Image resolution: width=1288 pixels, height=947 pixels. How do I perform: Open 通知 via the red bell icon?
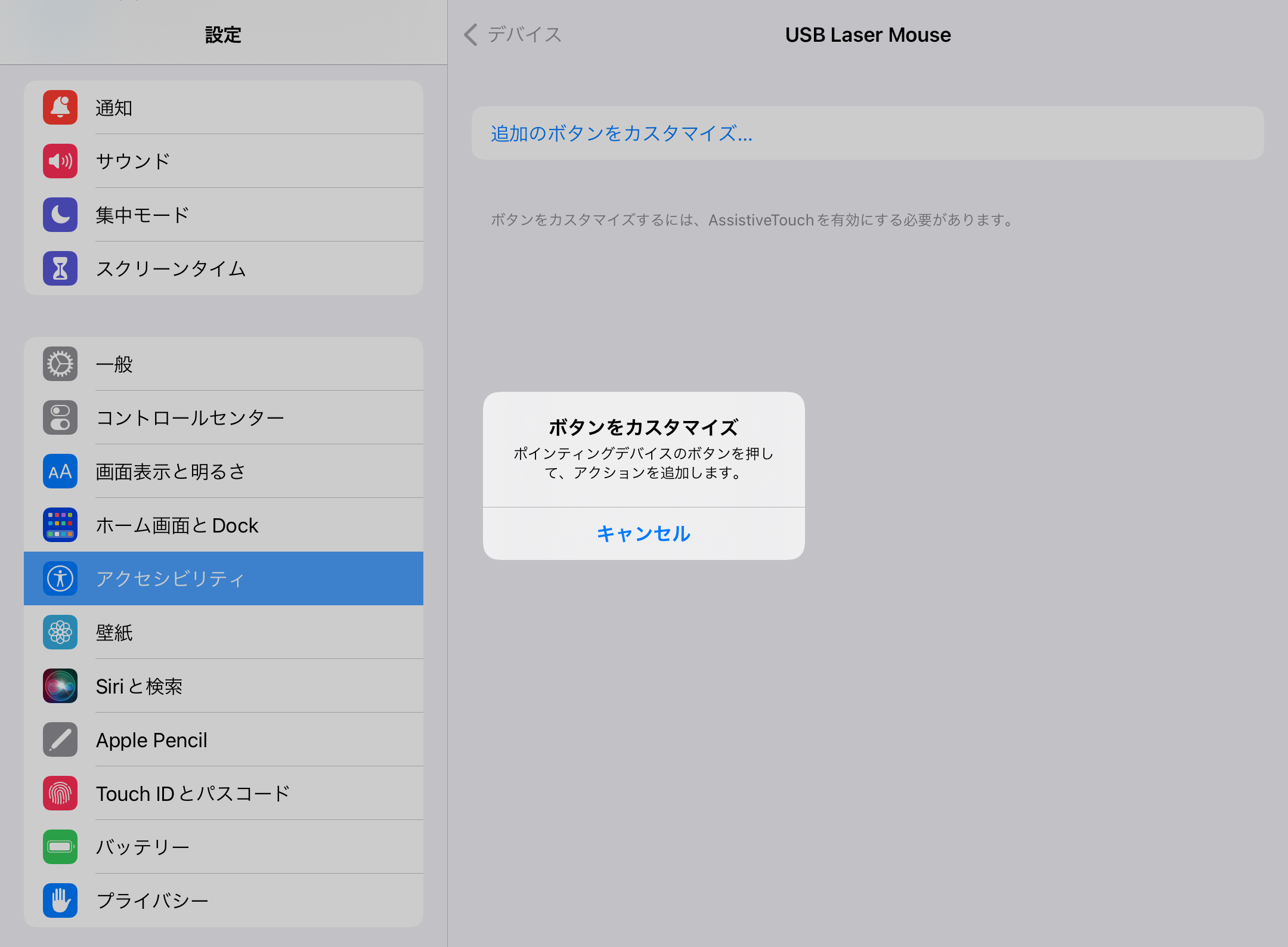click(x=60, y=107)
